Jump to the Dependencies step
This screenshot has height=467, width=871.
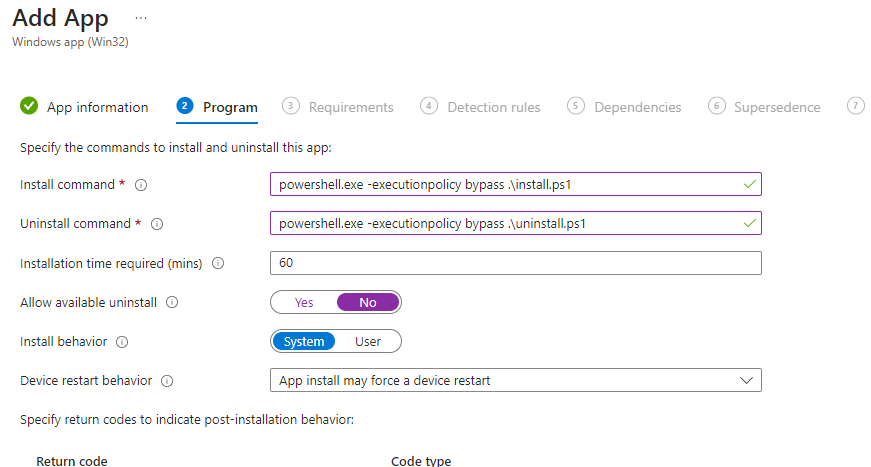pyautogui.click(x=637, y=107)
